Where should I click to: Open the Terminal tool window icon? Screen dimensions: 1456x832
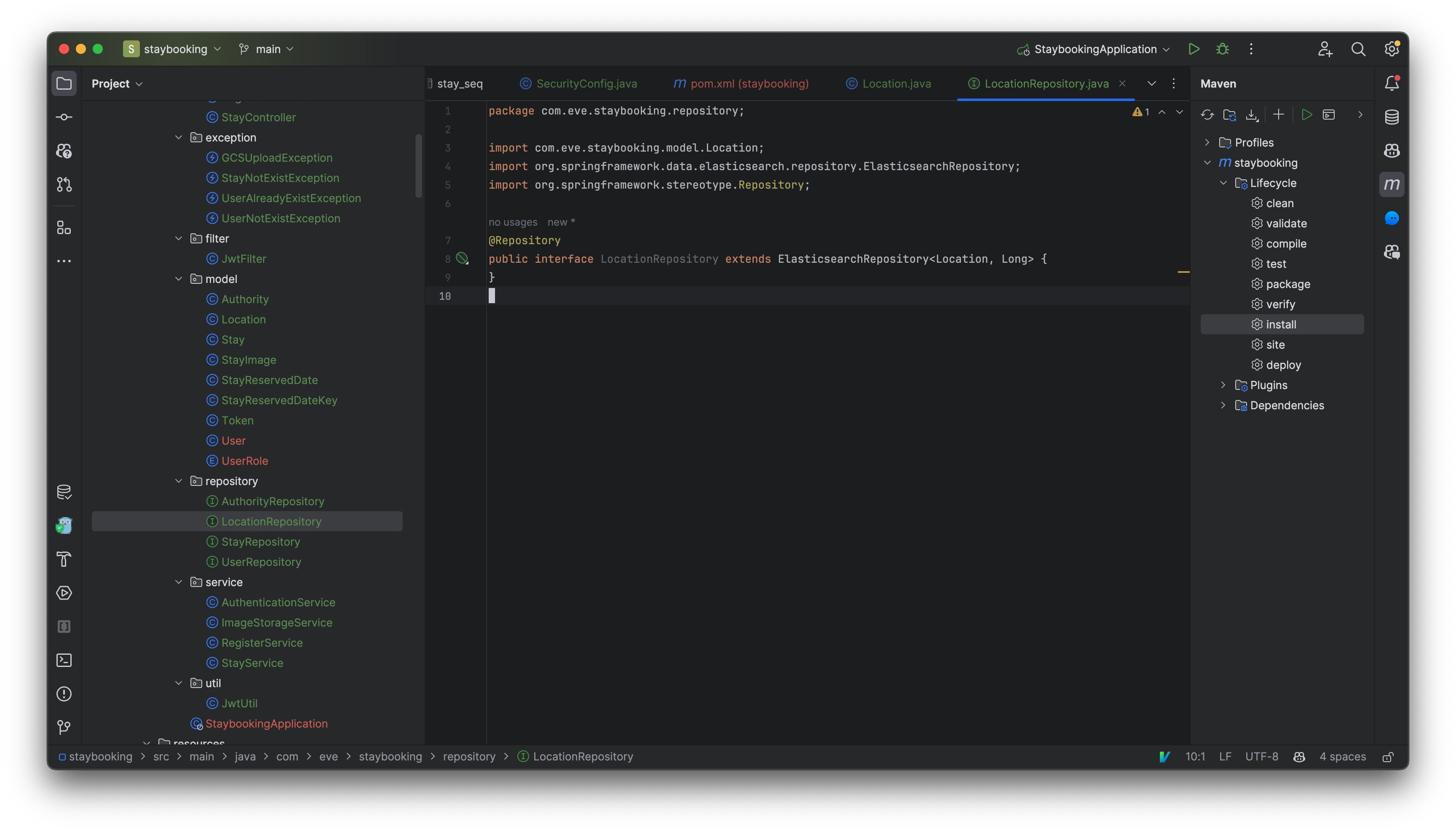(x=64, y=660)
